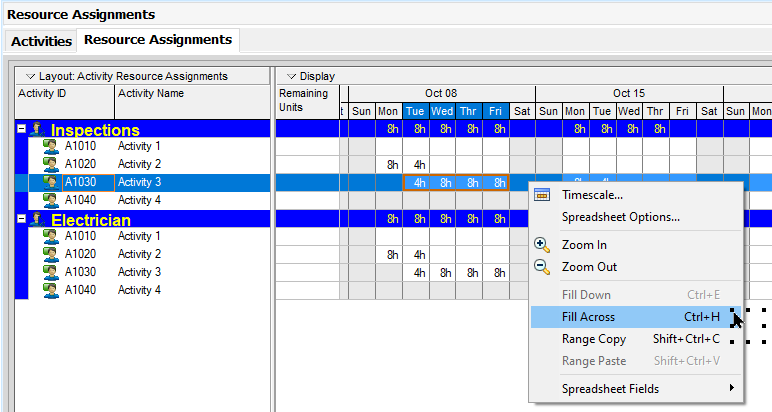Choose Fill Across from the context menu
This screenshot has width=772, height=412.
pyautogui.click(x=588, y=317)
